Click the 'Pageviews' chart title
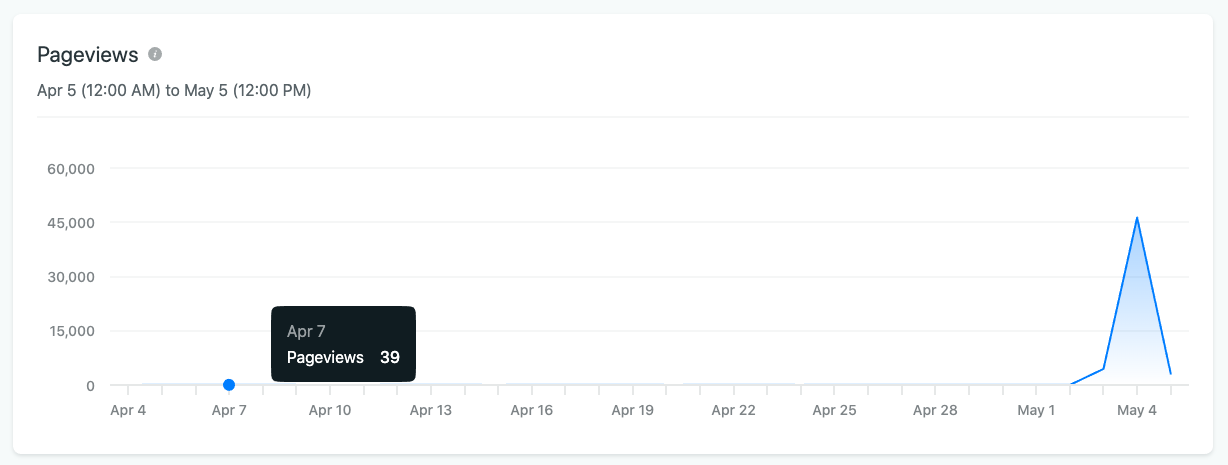The image size is (1228, 465). [x=87, y=55]
